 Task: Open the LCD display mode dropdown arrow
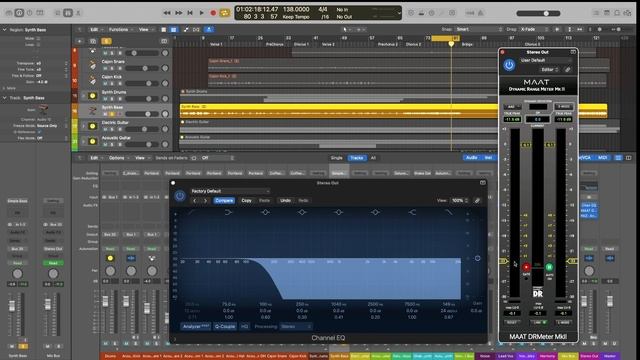(399, 13)
